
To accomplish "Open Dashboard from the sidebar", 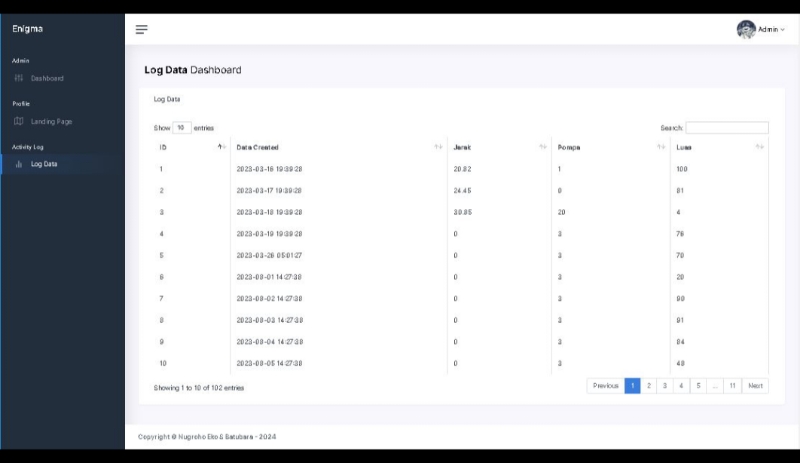I will click(47, 78).
